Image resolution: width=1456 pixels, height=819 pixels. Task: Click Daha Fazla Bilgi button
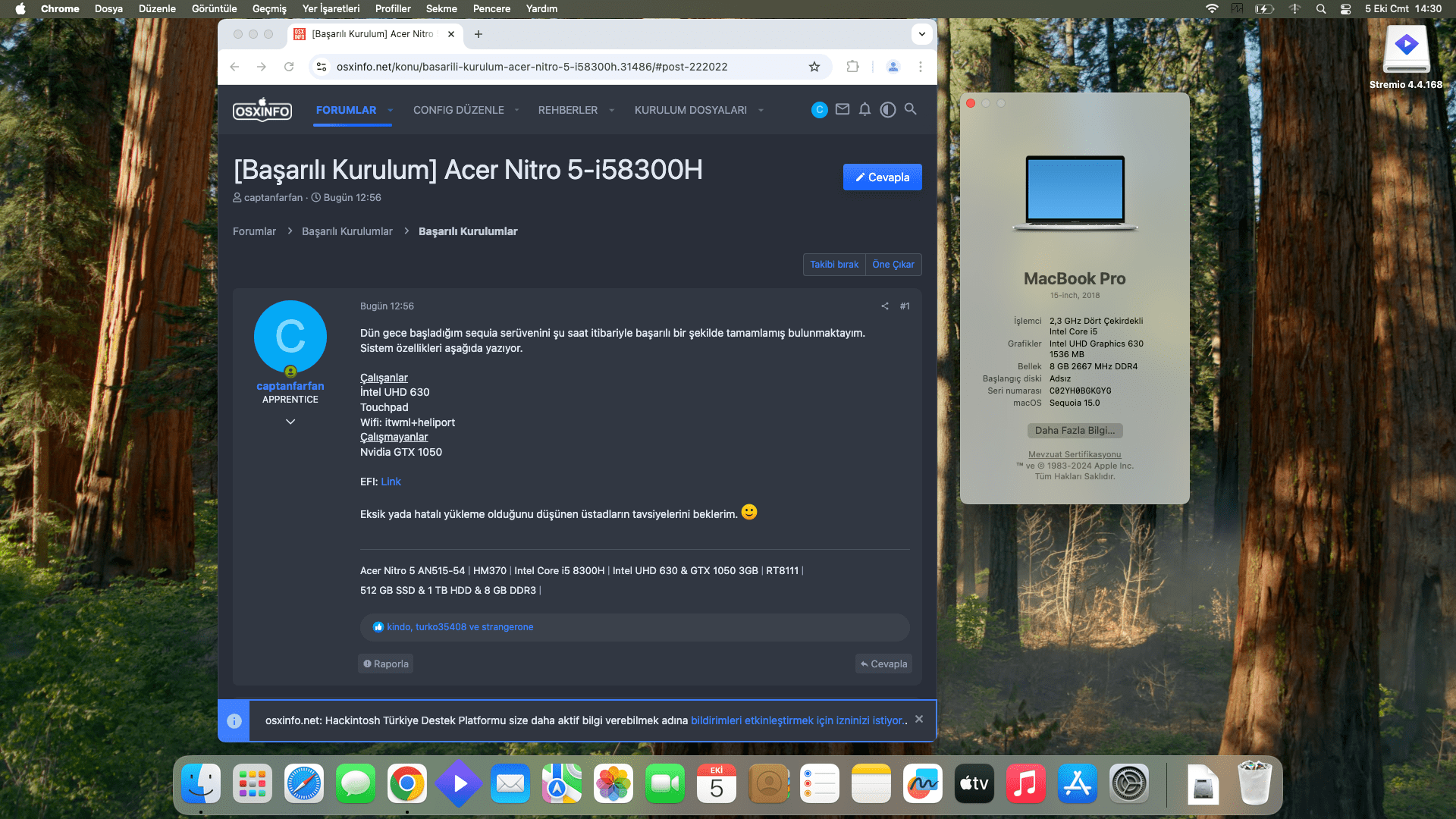[1075, 431]
